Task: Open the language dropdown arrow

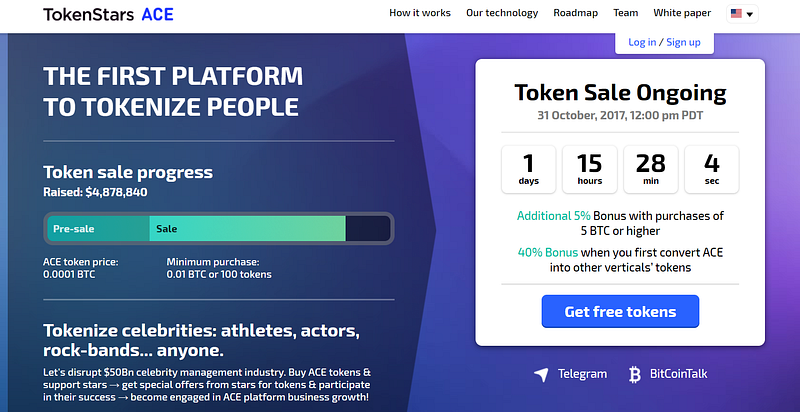Action: 749,14
